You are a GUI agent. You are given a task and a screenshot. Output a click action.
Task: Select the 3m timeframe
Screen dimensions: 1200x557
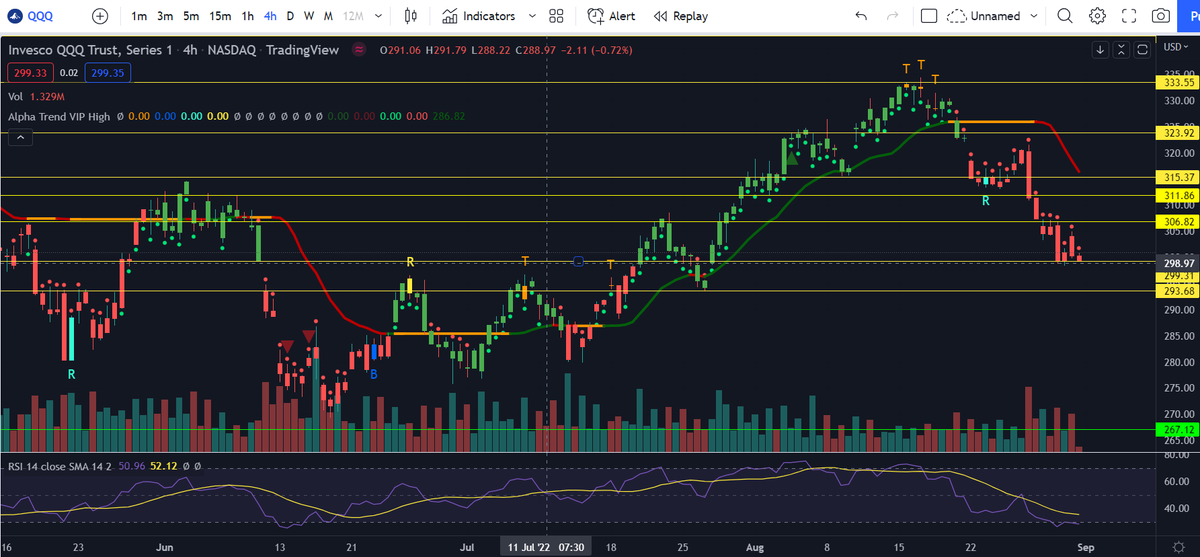click(x=165, y=16)
